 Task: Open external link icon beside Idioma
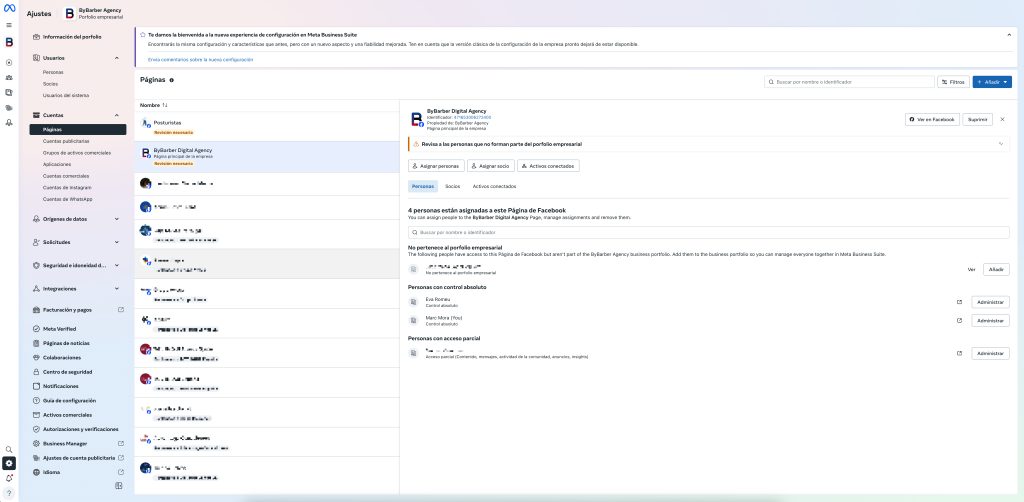(121, 472)
